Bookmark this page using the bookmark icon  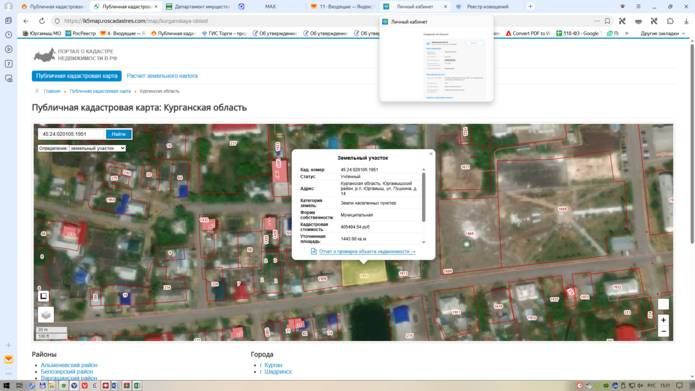pos(607,21)
